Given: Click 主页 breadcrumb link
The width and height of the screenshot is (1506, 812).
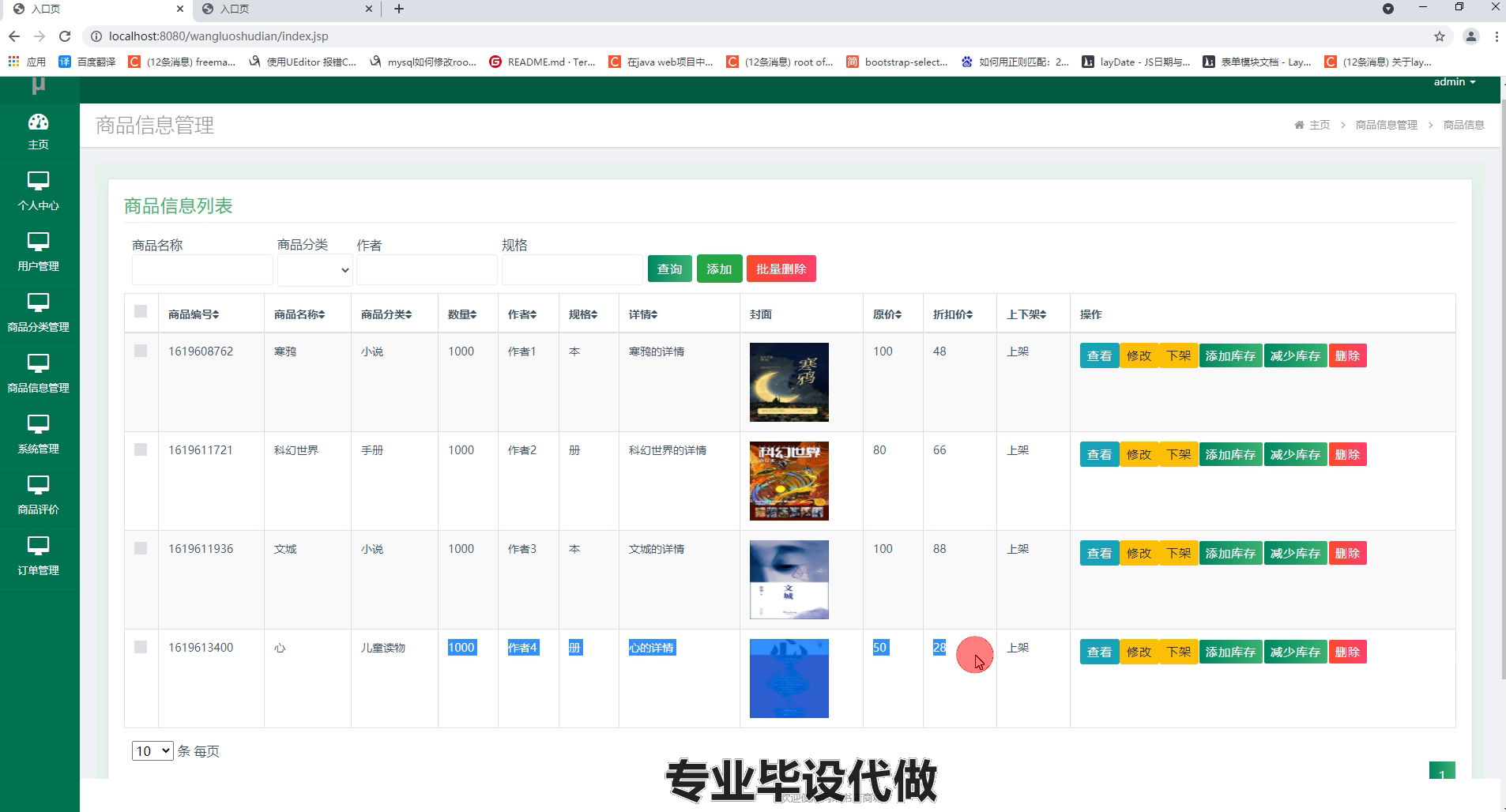Looking at the screenshot, I should pos(1320,125).
